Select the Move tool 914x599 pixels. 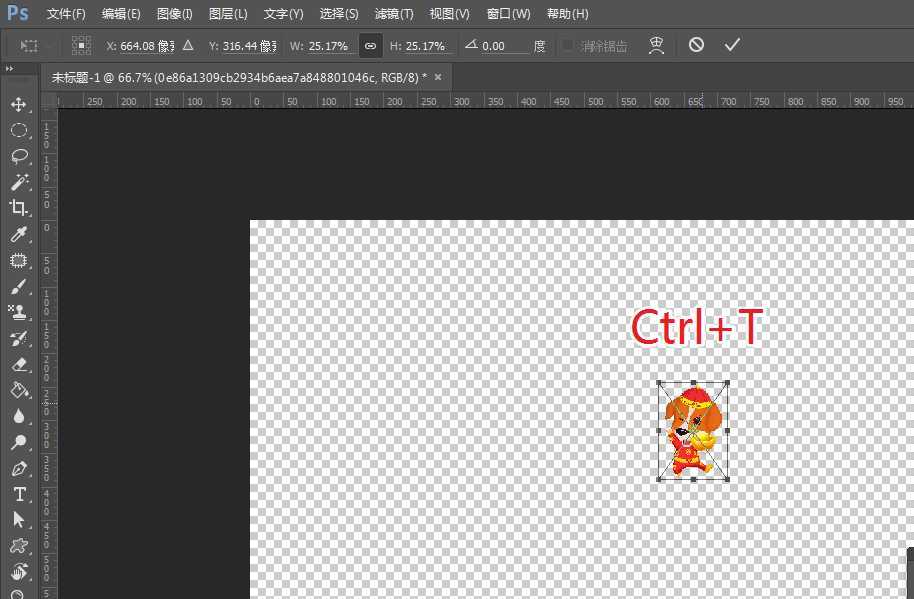coord(20,104)
